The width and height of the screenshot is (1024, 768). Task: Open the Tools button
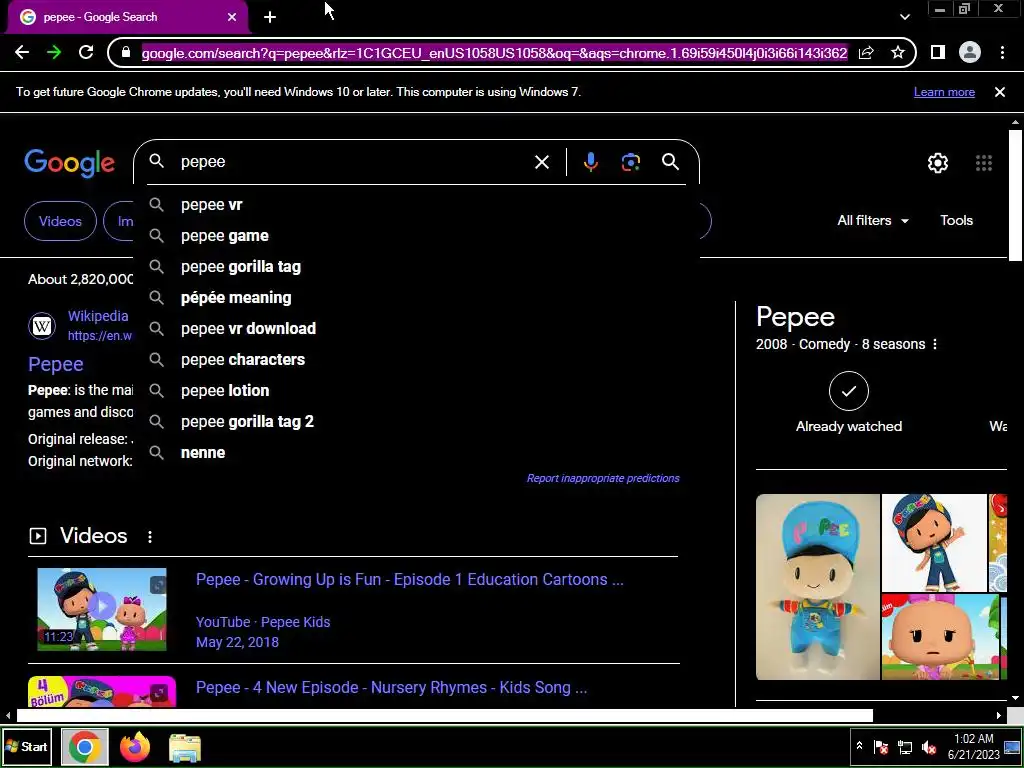956,221
